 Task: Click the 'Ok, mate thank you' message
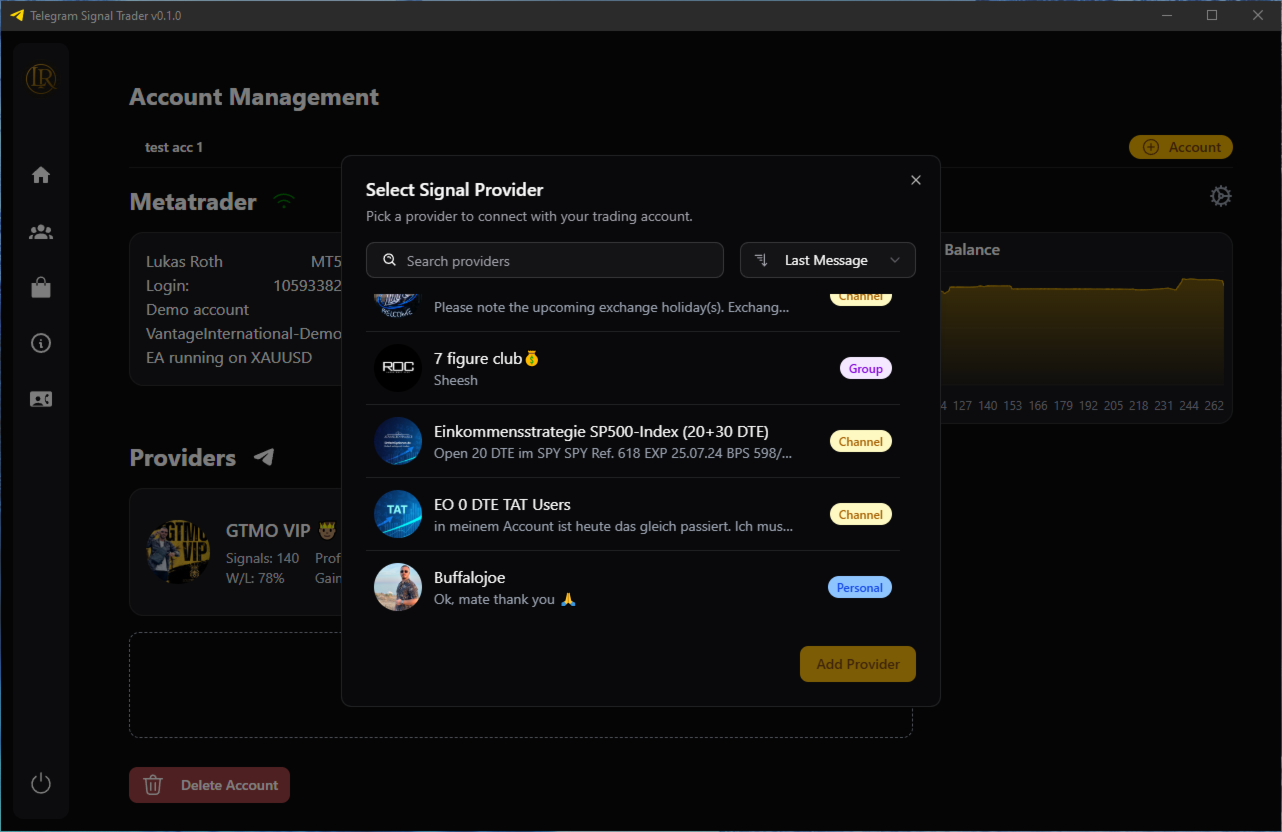(x=505, y=599)
